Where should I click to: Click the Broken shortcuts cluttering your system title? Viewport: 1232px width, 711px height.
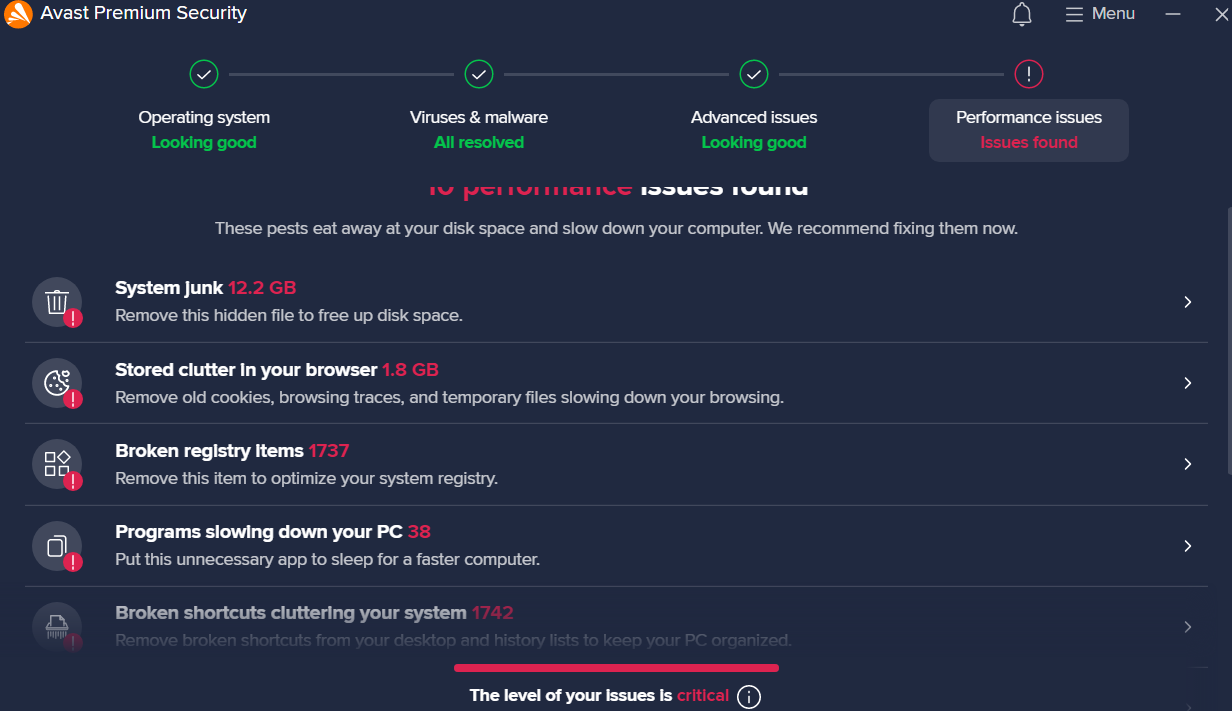[x=291, y=613]
